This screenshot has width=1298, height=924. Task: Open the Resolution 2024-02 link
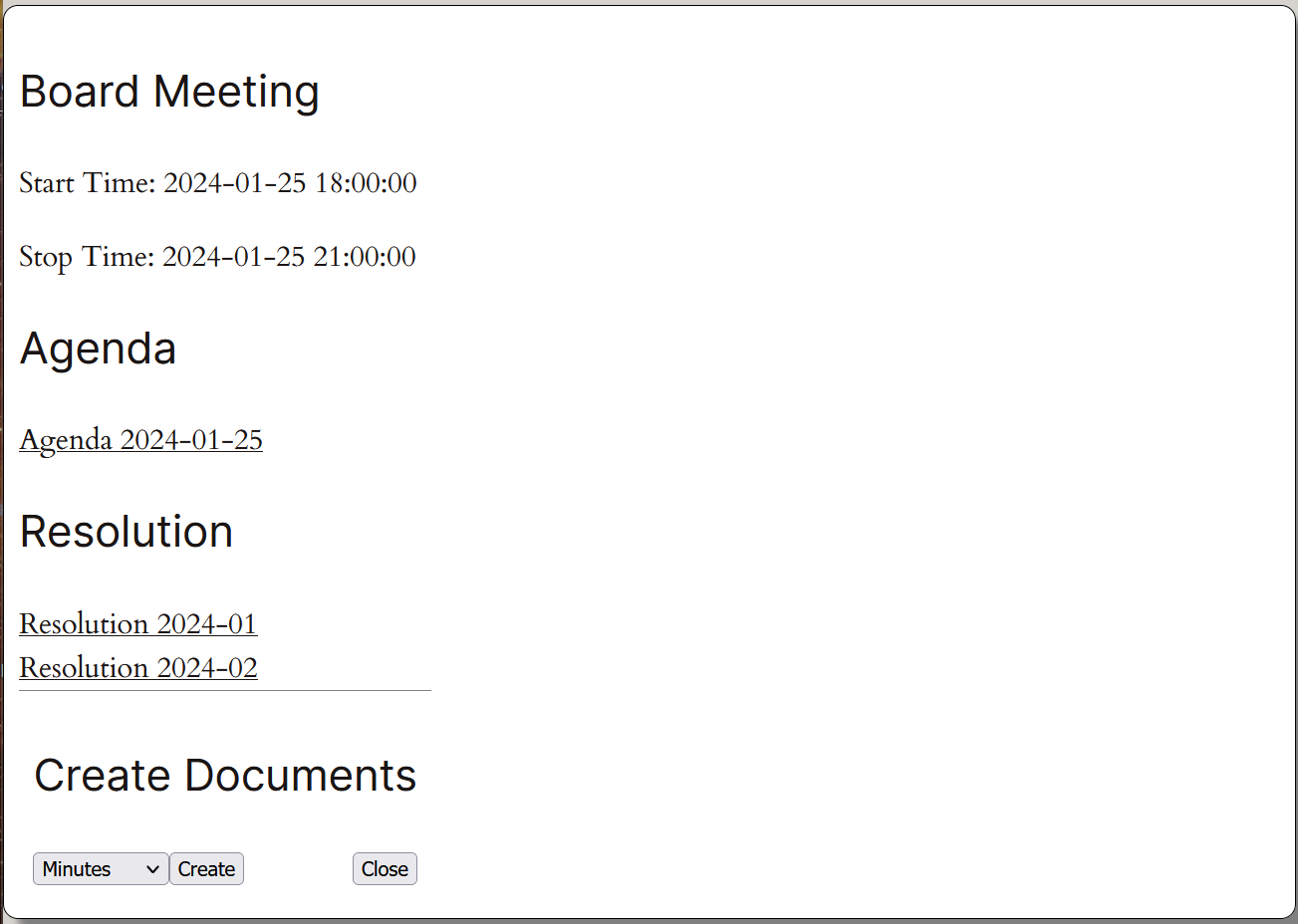click(138, 668)
